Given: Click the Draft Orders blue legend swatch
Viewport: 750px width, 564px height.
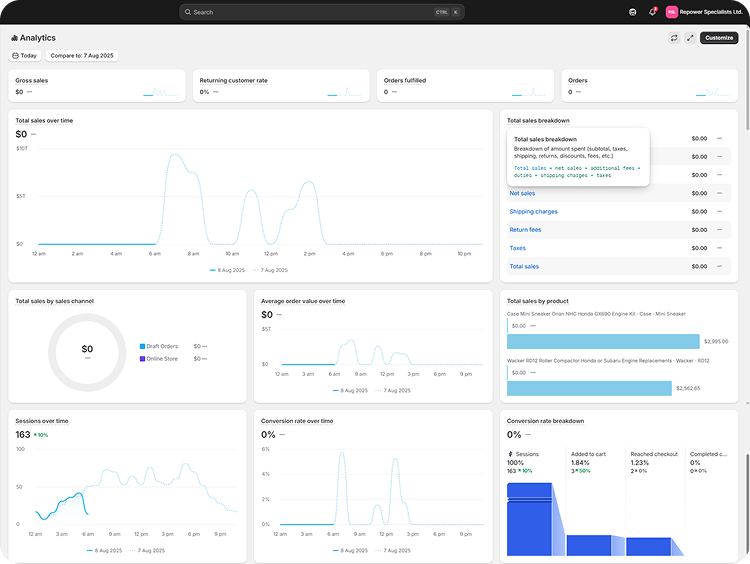Looking at the screenshot, I should (x=142, y=346).
